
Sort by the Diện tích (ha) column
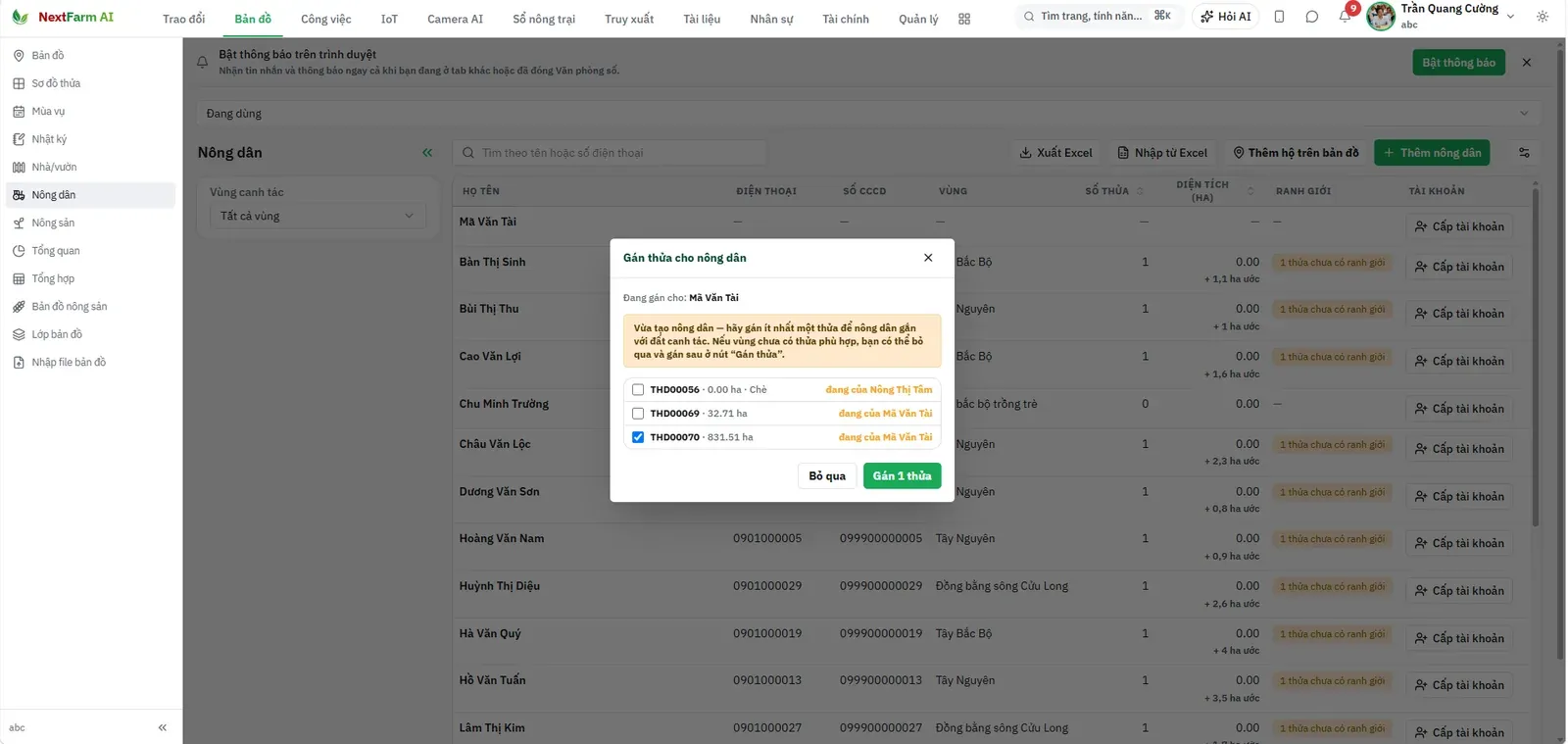(1214, 191)
